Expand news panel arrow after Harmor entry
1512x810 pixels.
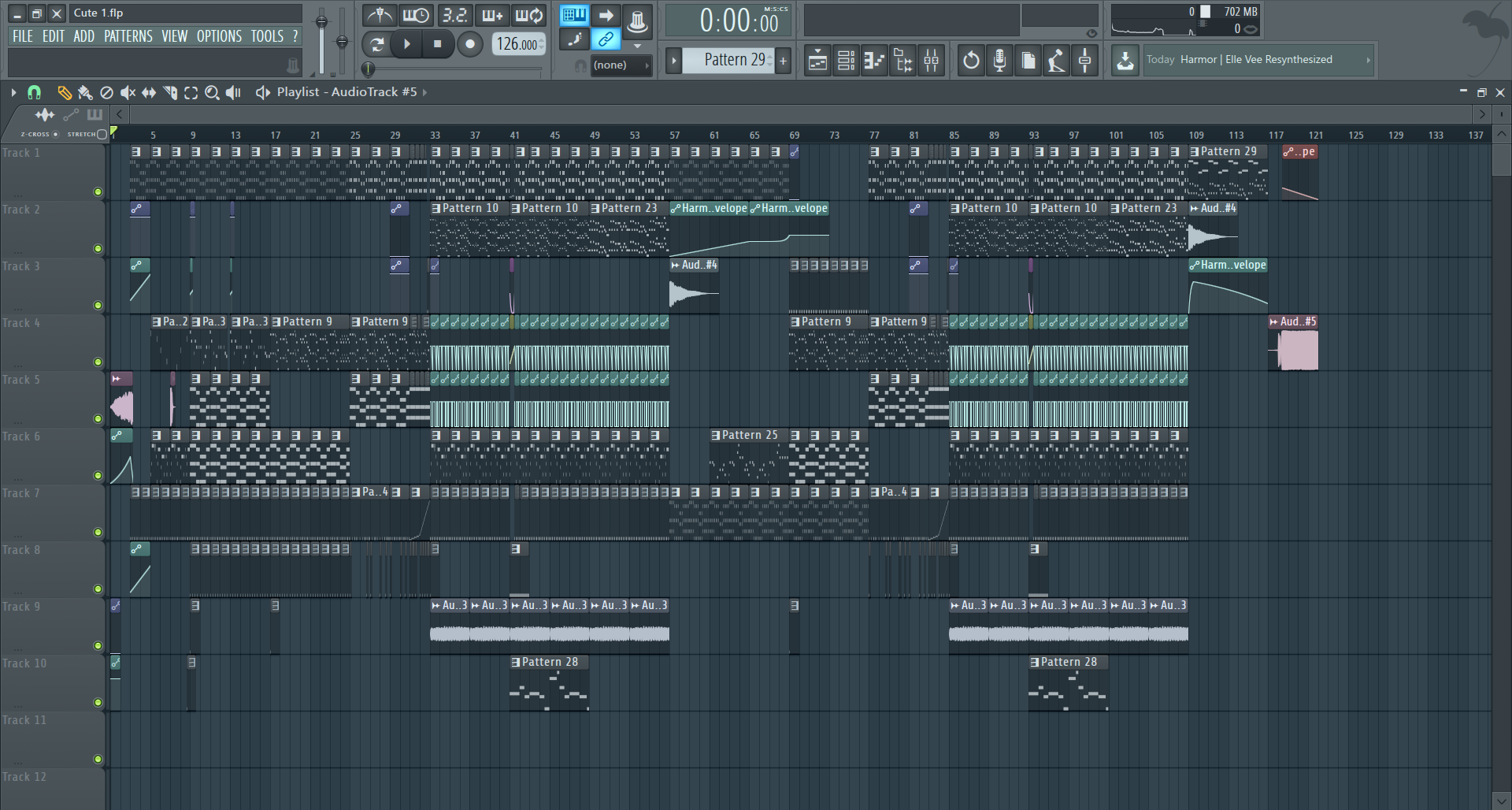tap(1367, 60)
